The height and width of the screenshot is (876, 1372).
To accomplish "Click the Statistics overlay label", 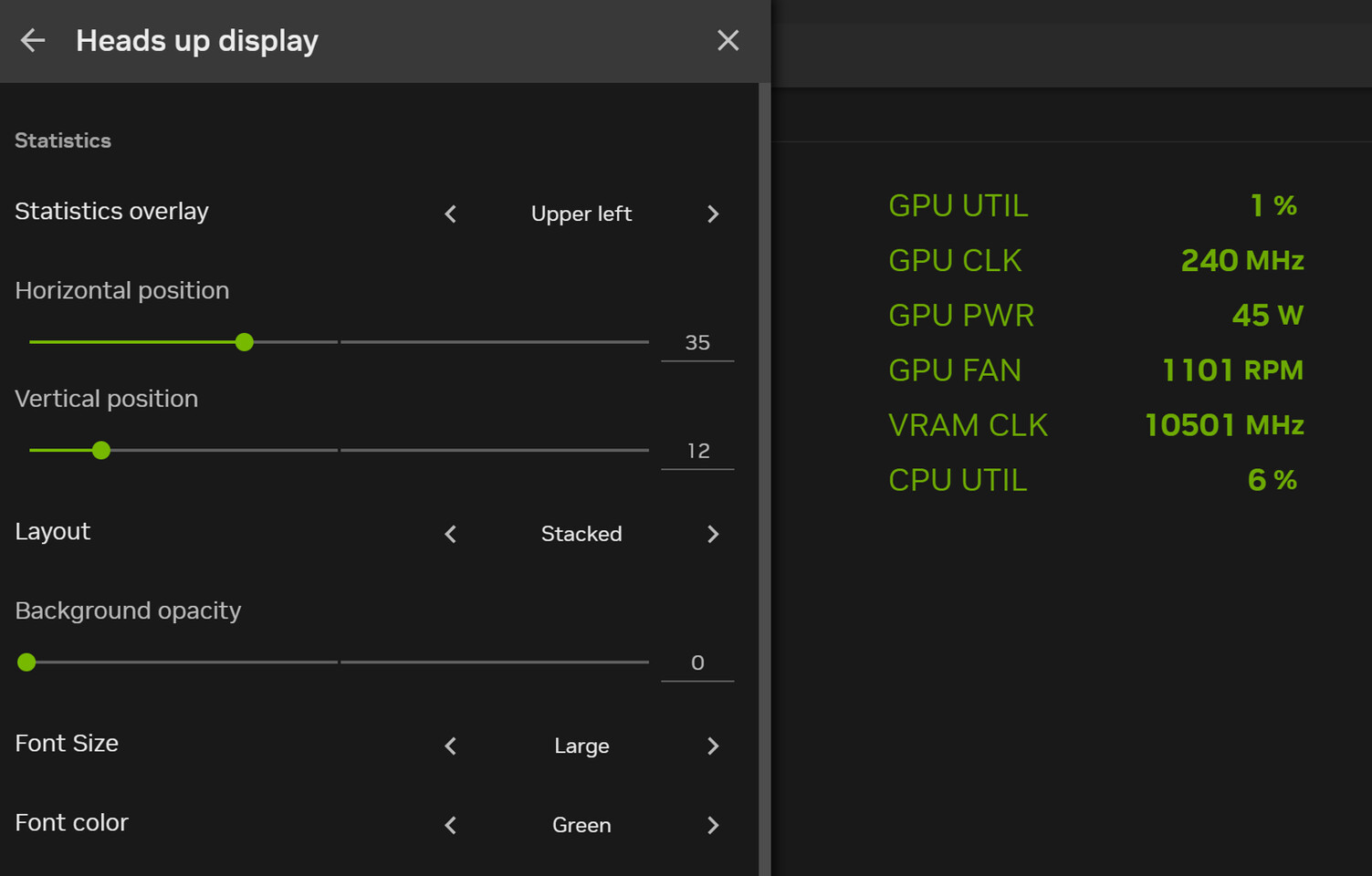I will click(110, 211).
